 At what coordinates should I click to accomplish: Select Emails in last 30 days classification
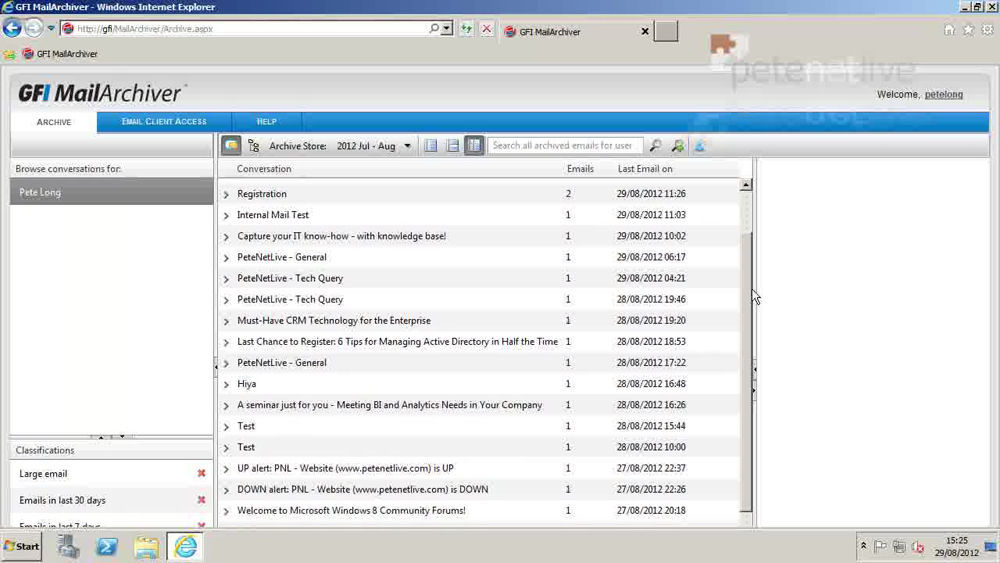pos(62,501)
